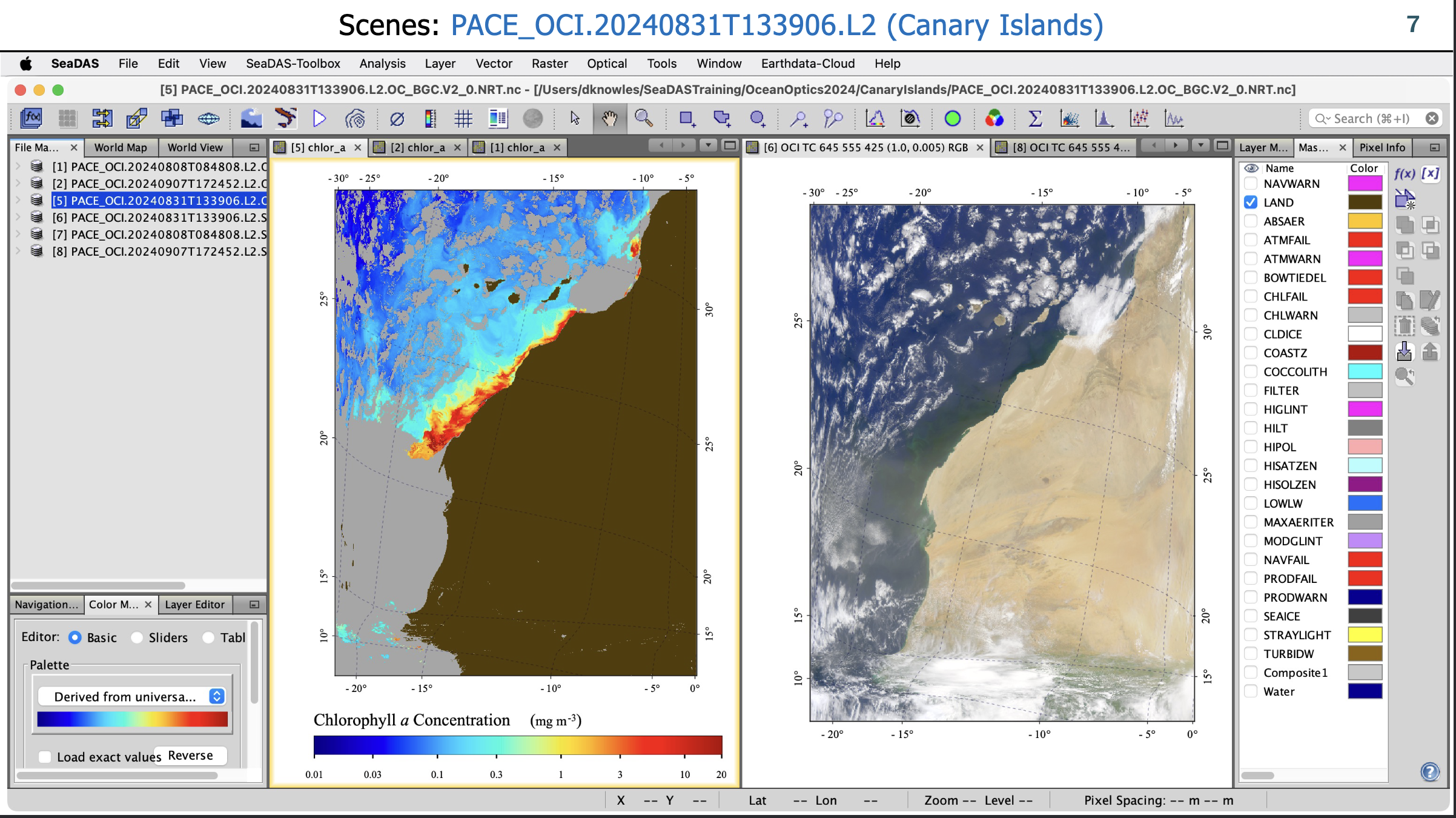Click the pin placing tool
The height and width of the screenshot is (818, 1456).
point(799,119)
